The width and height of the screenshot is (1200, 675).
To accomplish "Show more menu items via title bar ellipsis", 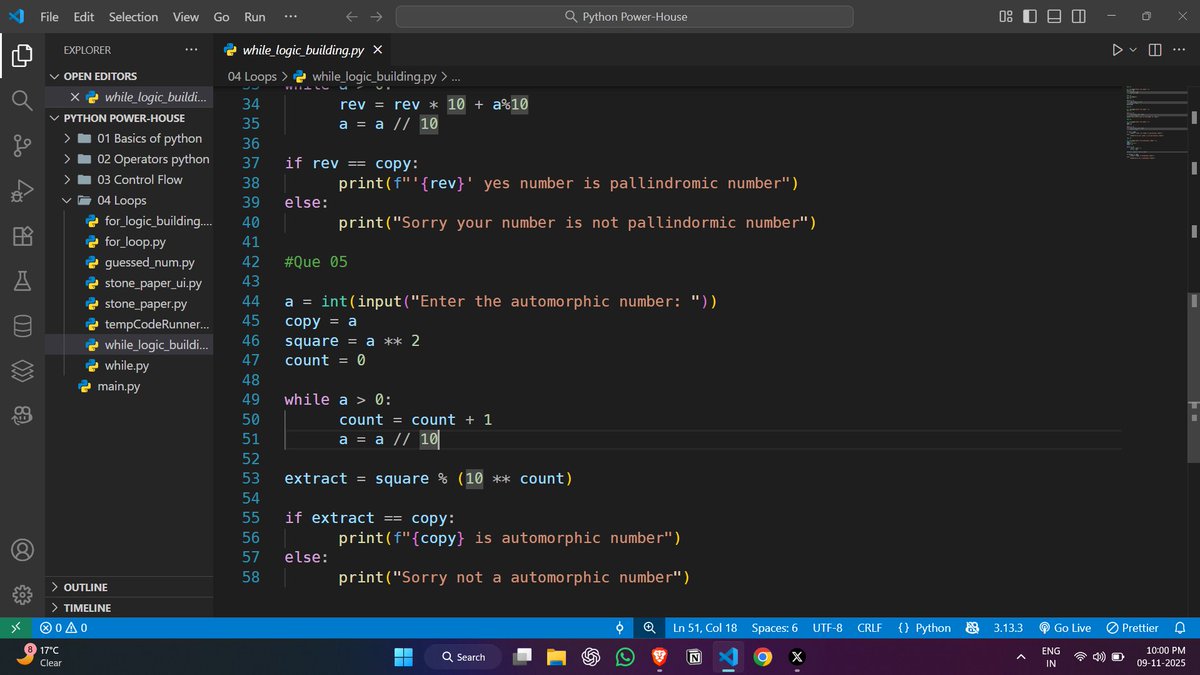I will [290, 17].
